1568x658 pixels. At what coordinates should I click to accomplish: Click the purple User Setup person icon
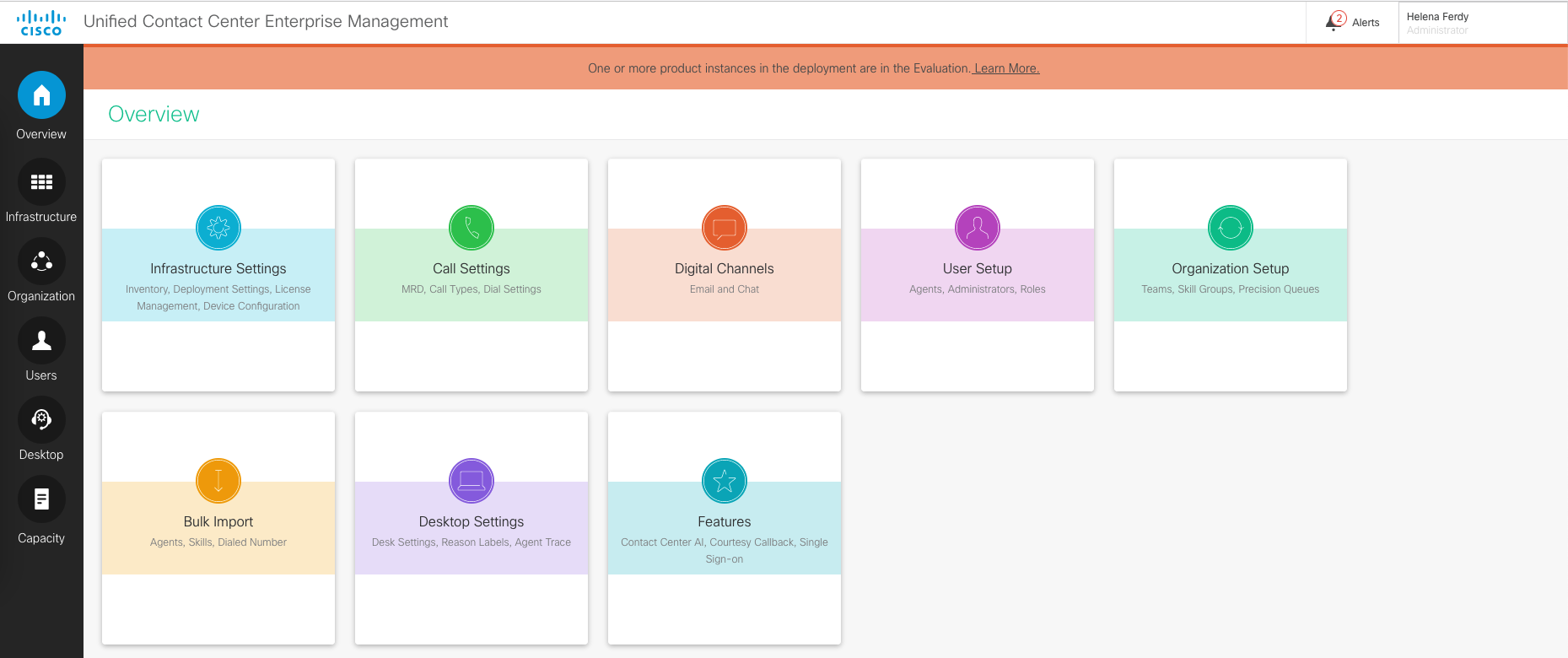point(978,228)
